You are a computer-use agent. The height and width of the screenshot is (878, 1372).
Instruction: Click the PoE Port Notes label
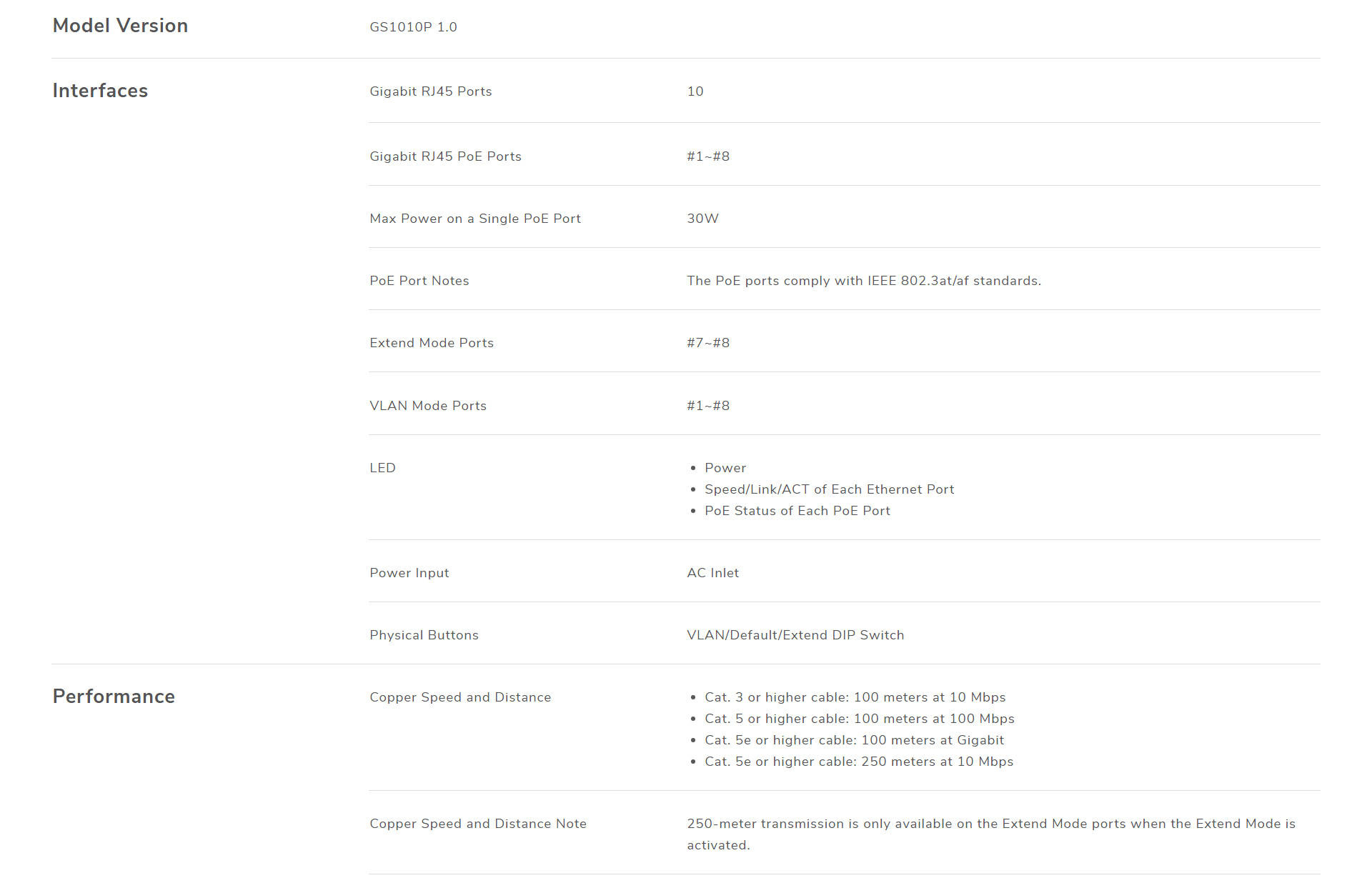point(419,281)
